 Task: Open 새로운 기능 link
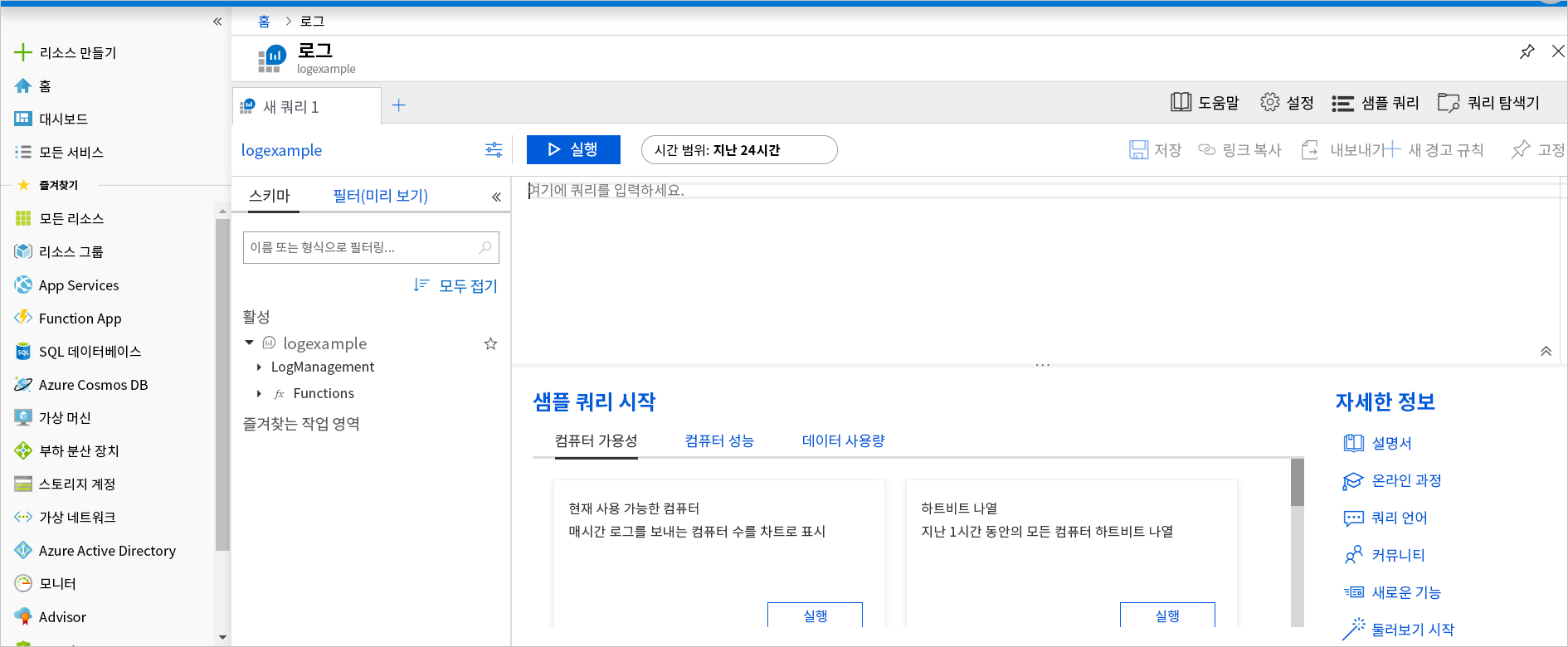[x=1392, y=593]
